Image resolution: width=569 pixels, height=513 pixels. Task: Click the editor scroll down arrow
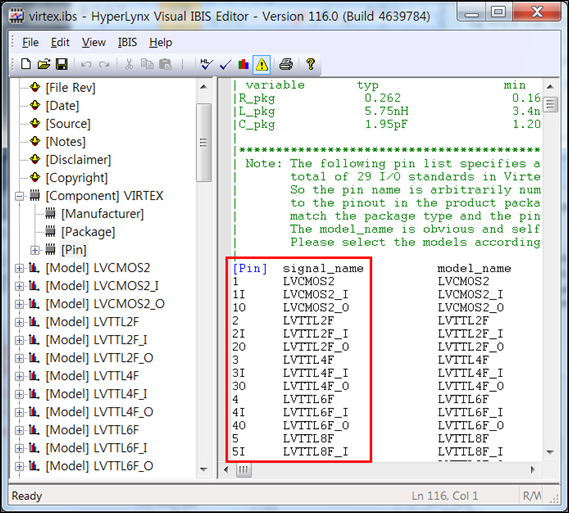point(550,452)
